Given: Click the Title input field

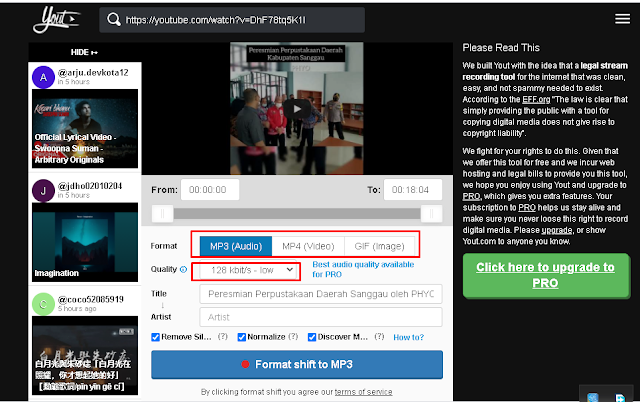Looking at the screenshot, I should point(321,294).
